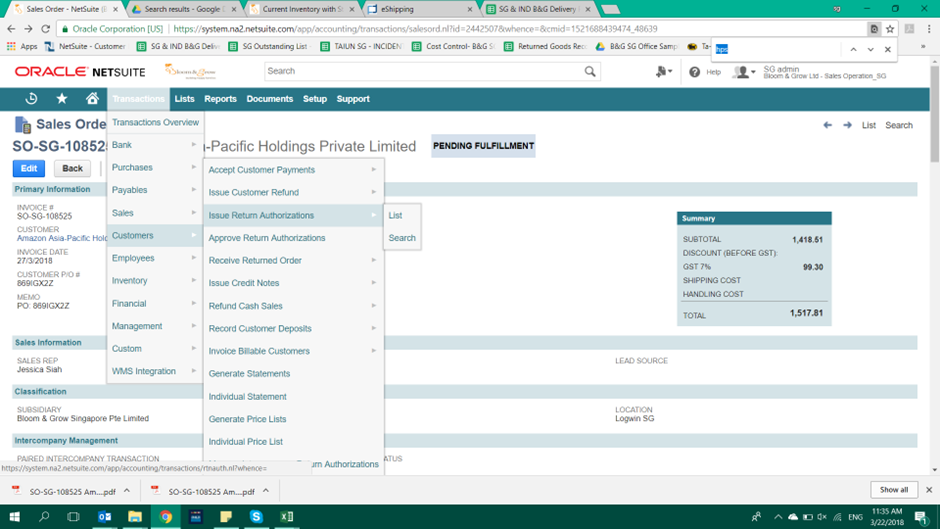
Task: Click the browser back arrow
Action: [x=11, y=29]
